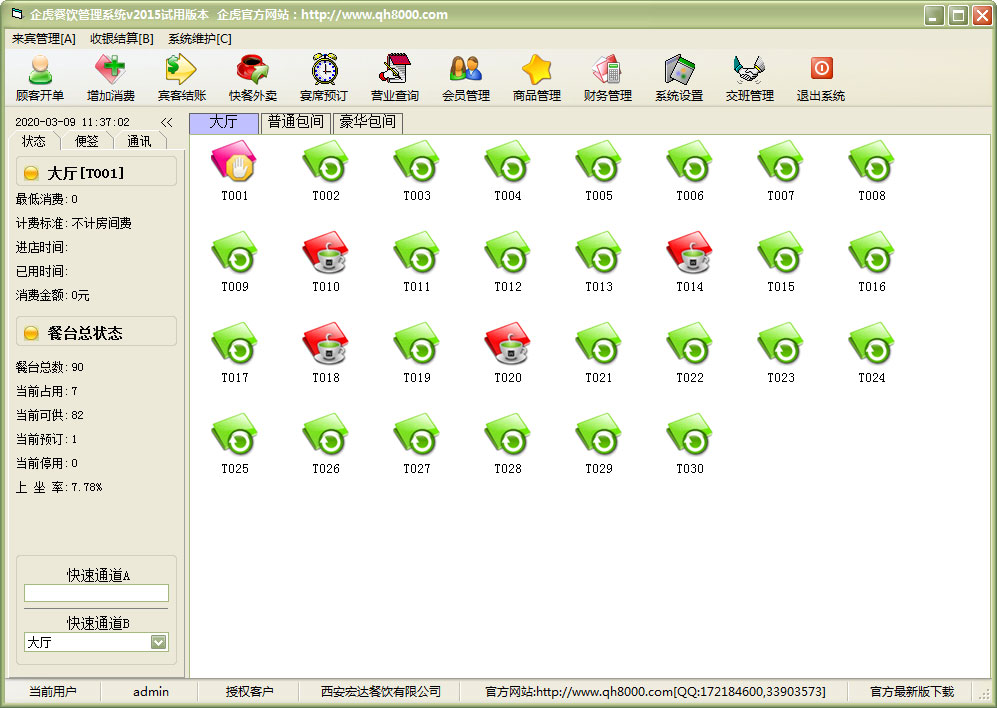Open the 系统维护[C] menu

[199, 38]
